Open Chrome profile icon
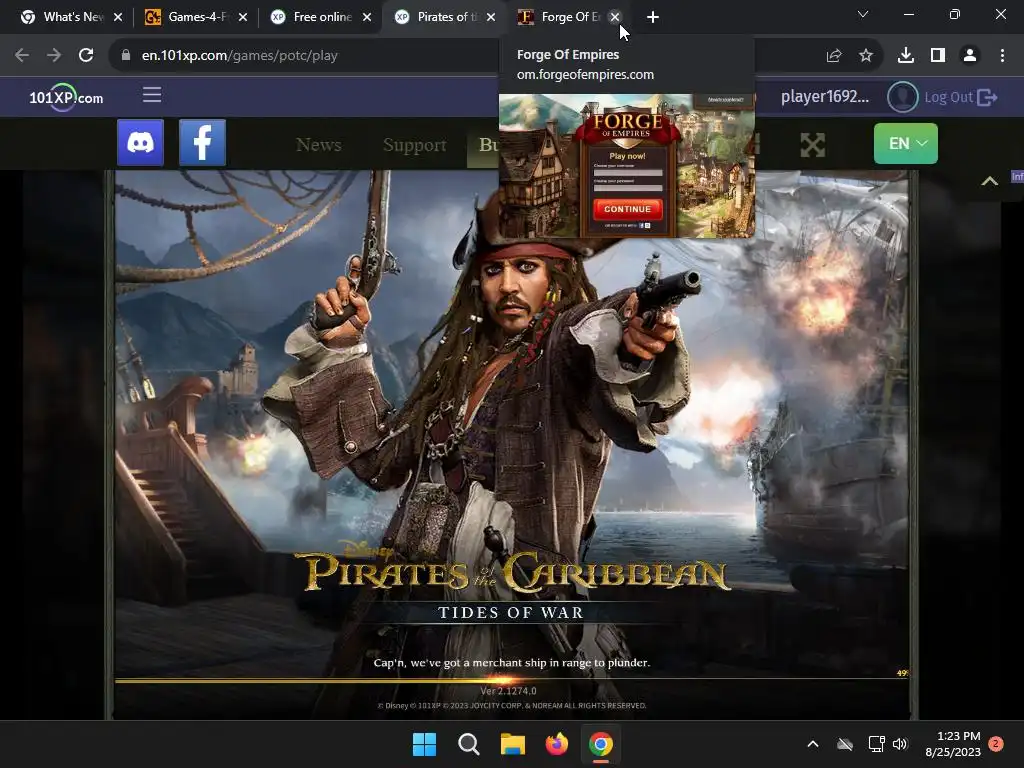 [970, 56]
